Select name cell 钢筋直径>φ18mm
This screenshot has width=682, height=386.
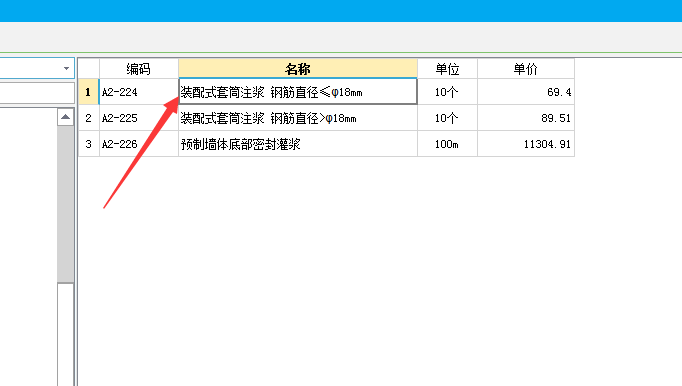coord(298,118)
